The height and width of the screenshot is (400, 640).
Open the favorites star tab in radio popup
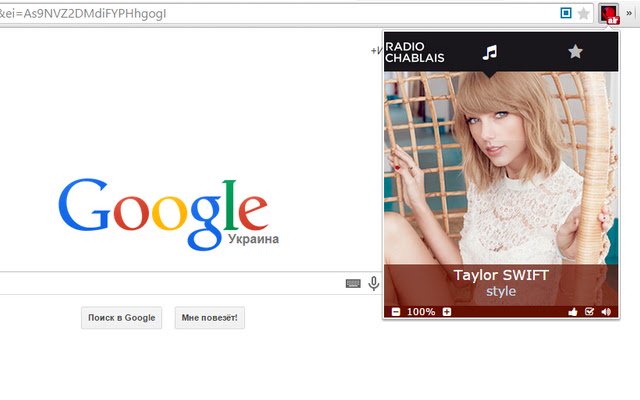pos(575,52)
